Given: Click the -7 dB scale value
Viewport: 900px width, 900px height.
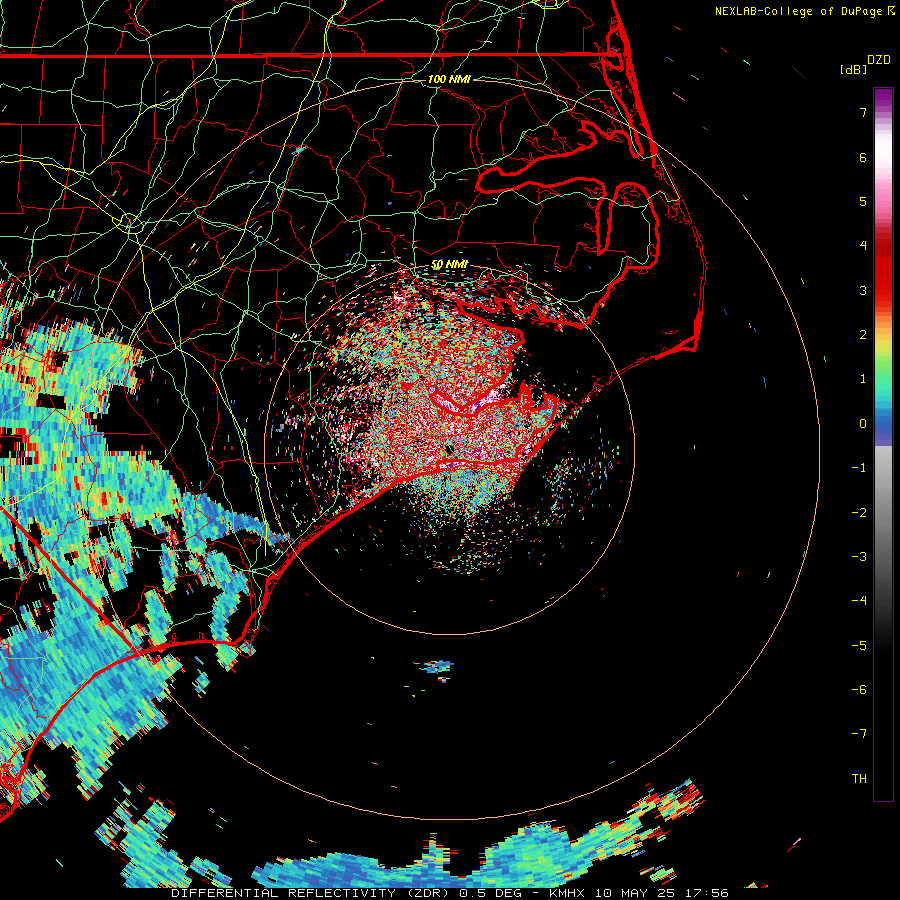Looking at the screenshot, I should [x=859, y=734].
